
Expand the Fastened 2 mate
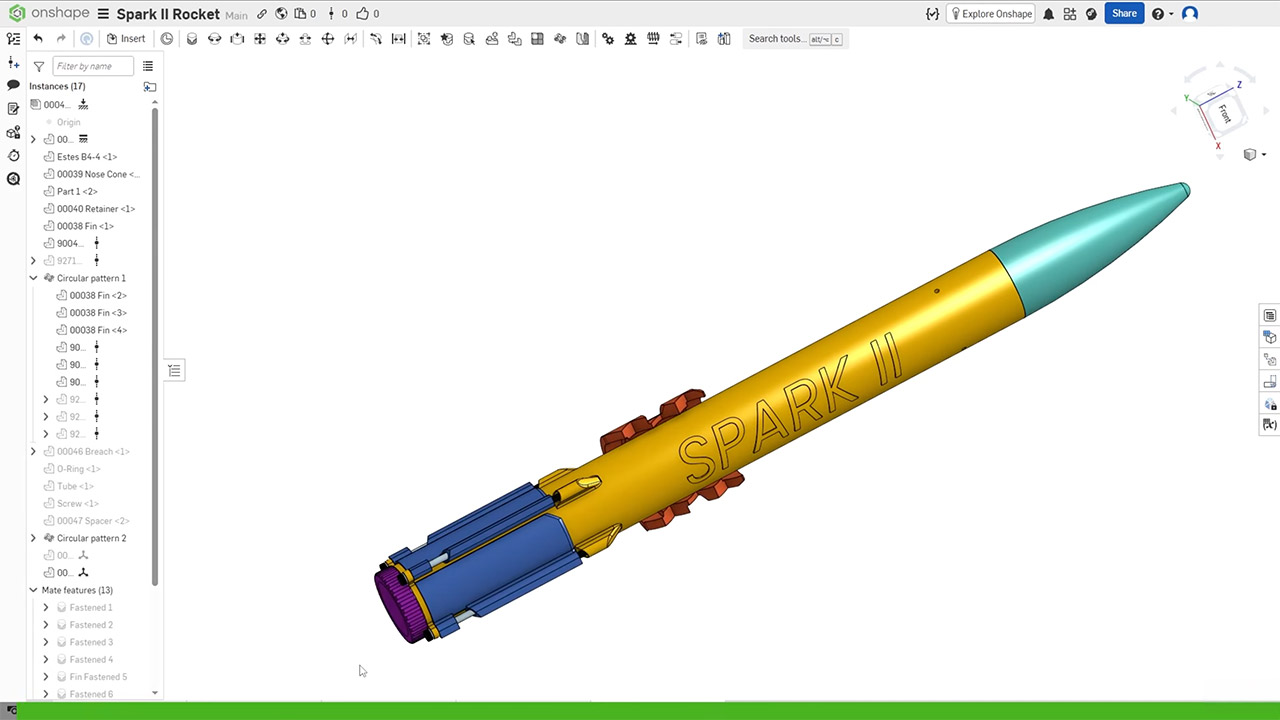(x=45, y=625)
